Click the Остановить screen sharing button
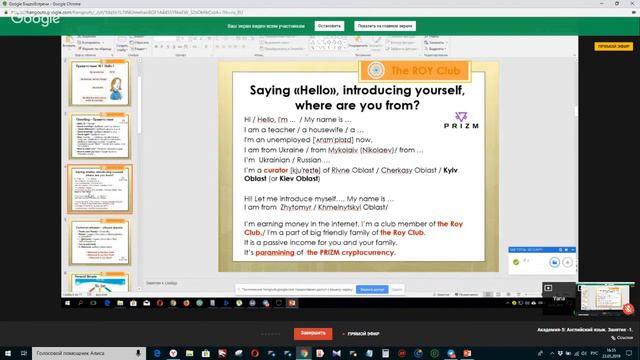 (x=329, y=26)
